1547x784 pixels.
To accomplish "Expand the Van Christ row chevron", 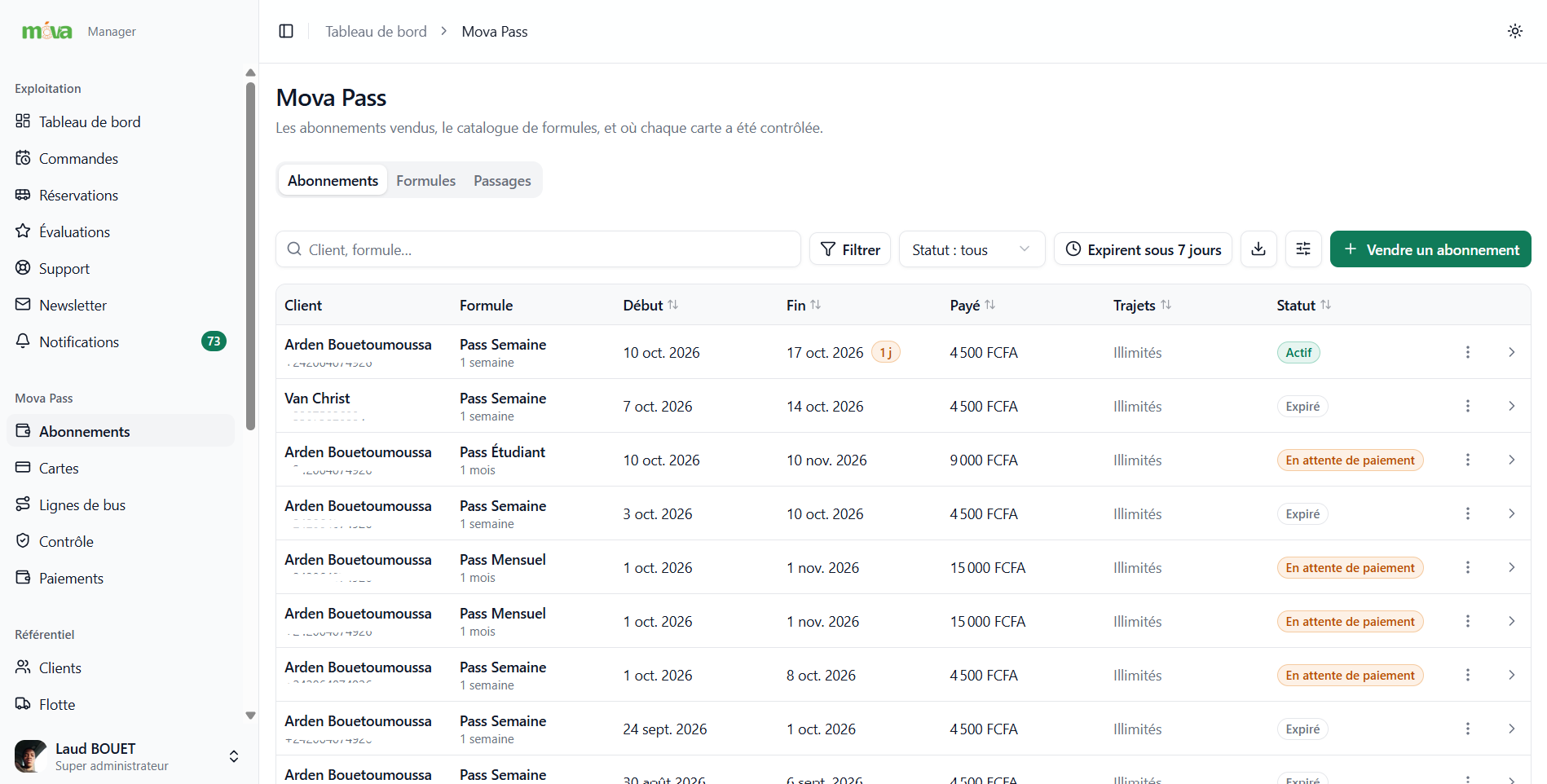I will (x=1511, y=406).
